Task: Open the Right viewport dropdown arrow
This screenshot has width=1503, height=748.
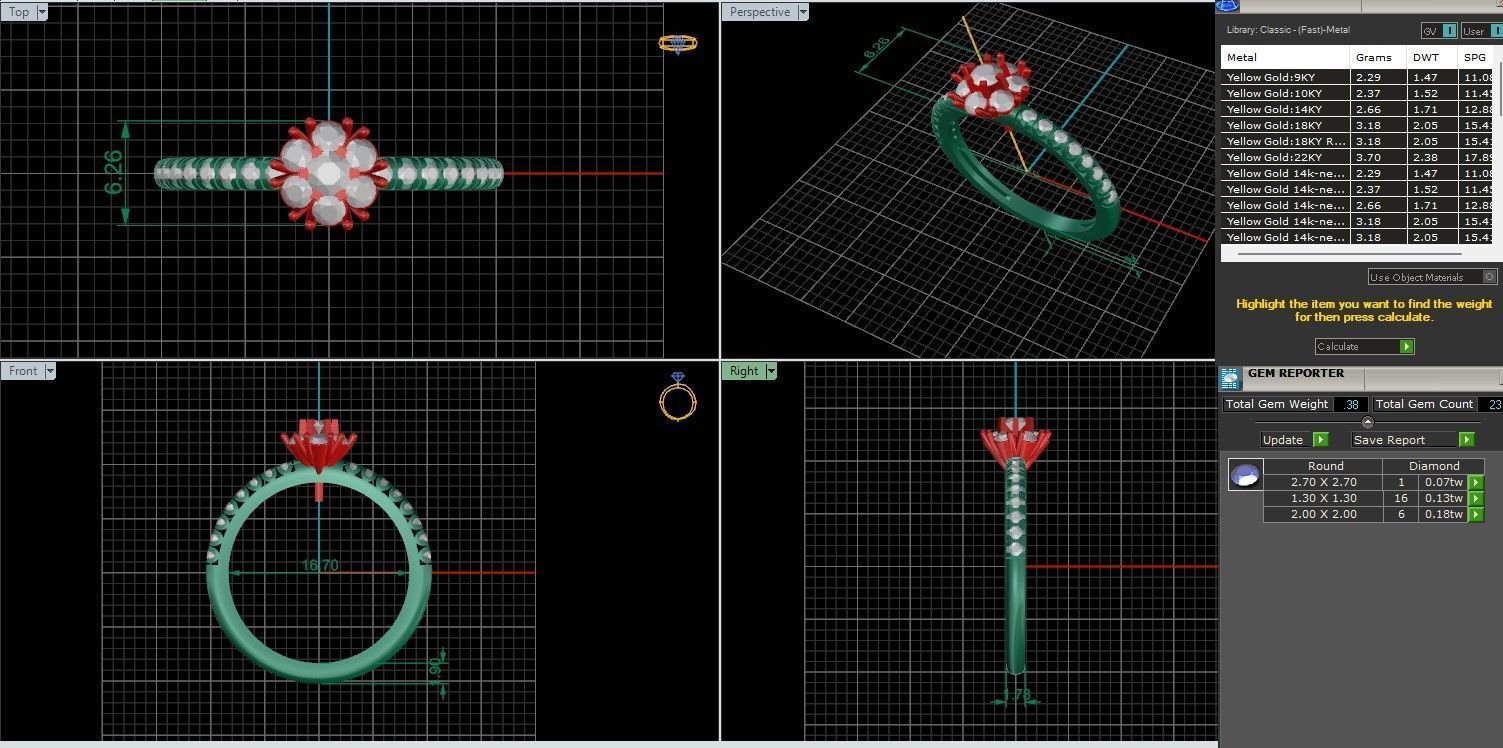Action: pyautogui.click(x=771, y=371)
